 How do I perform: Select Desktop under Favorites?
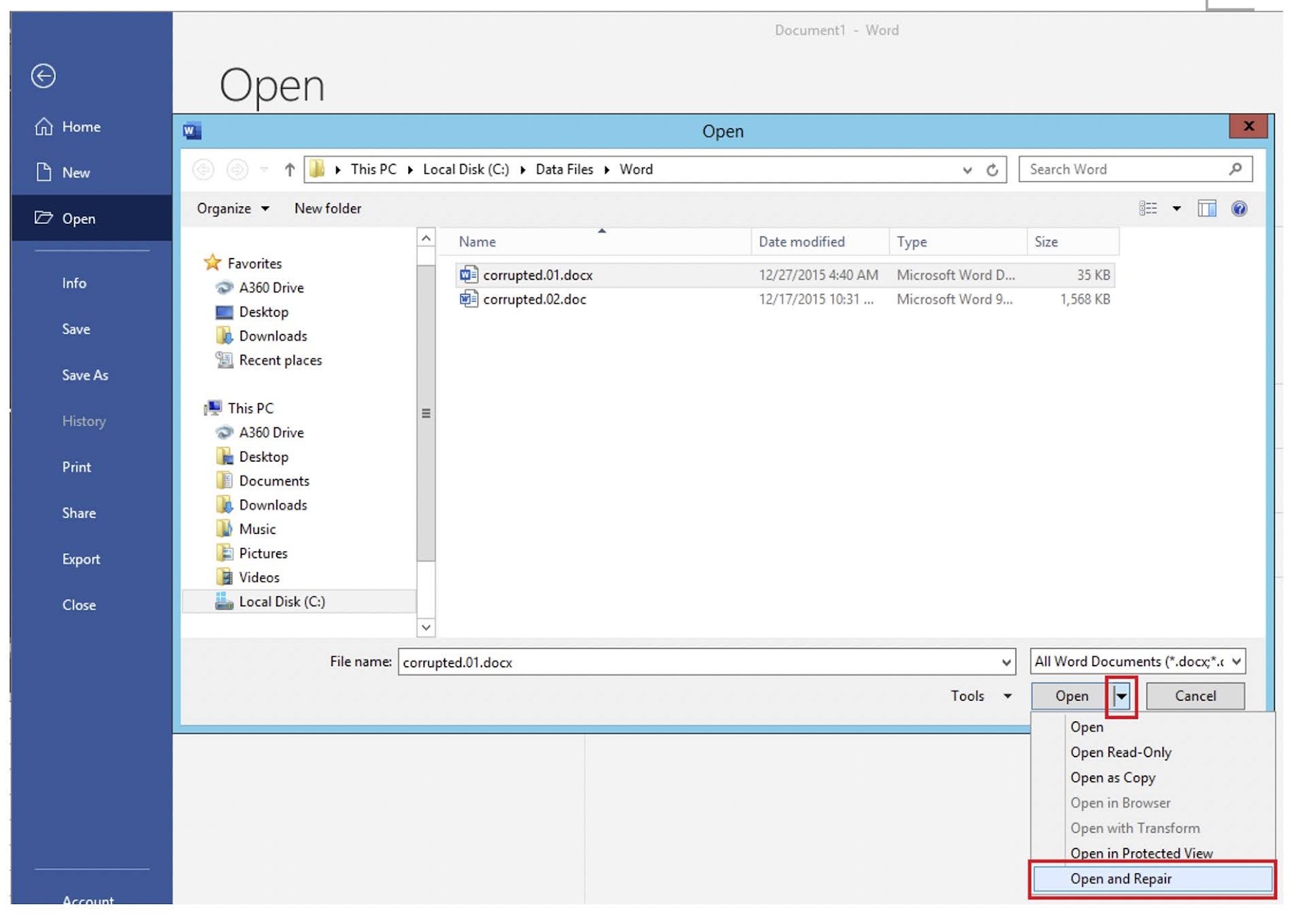(263, 312)
